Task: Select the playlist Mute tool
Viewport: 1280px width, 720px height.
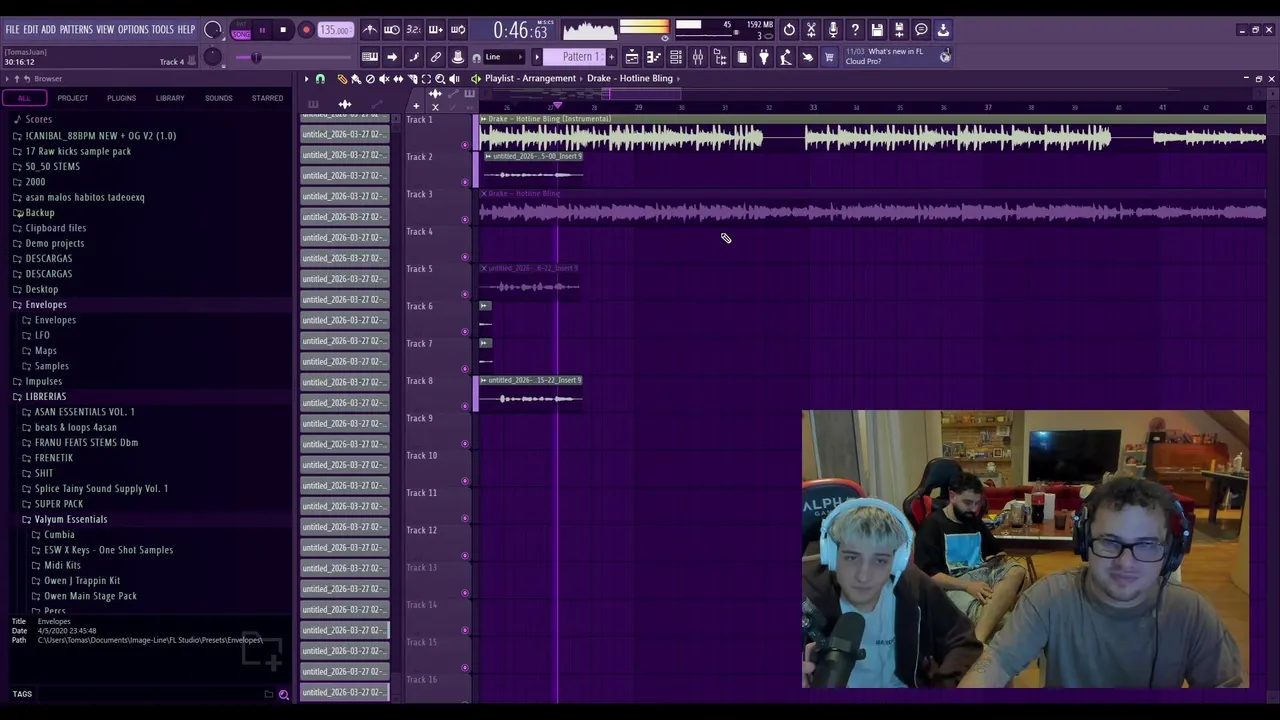Action: pos(384,78)
